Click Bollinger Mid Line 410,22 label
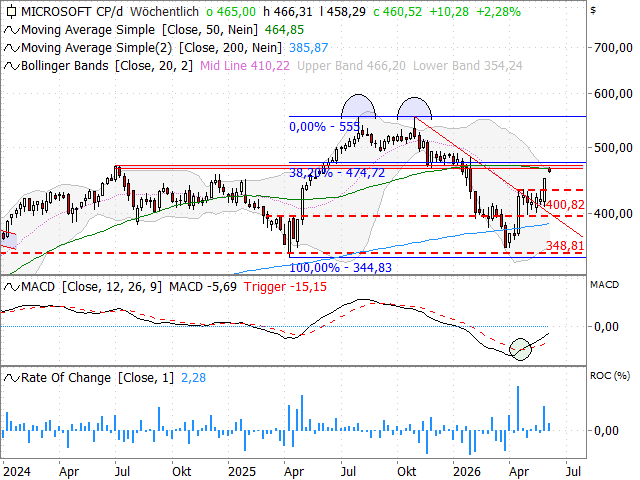The height and width of the screenshot is (480, 640). pyautogui.click(x=245, y=66)
